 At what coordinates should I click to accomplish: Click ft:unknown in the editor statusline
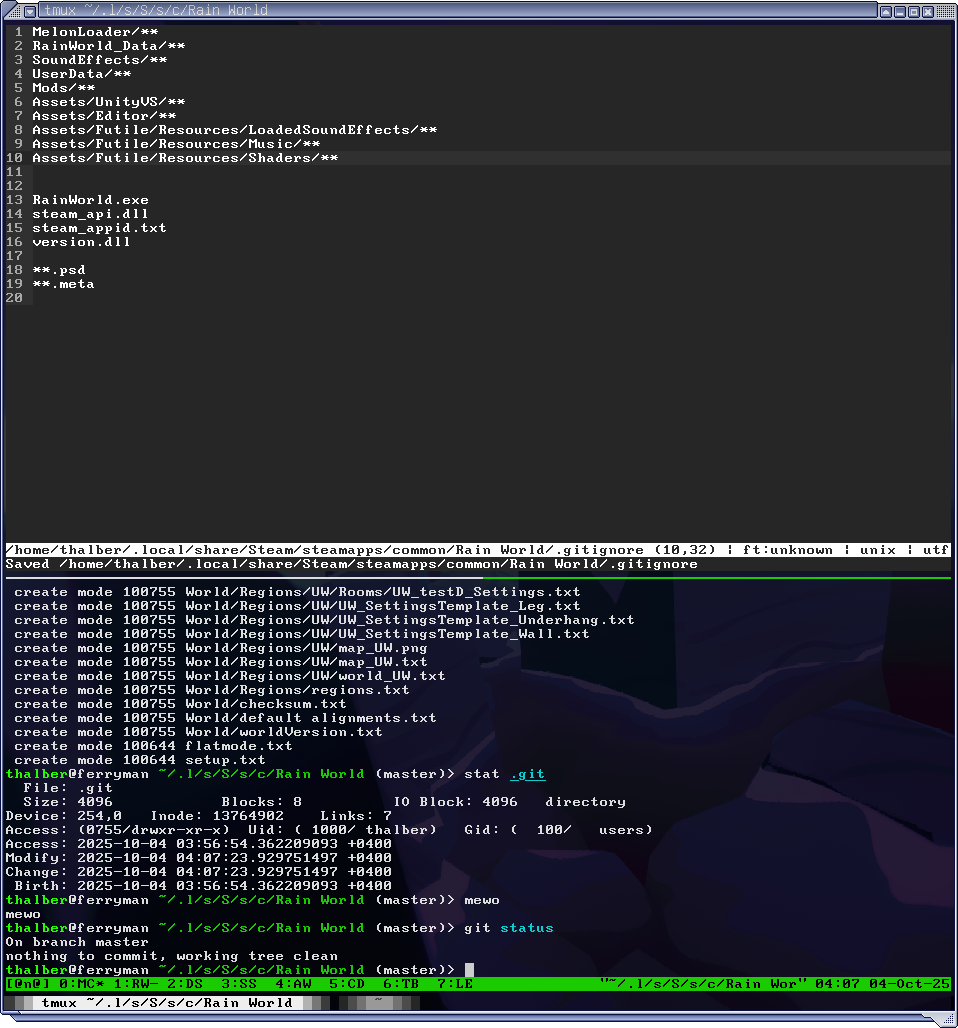pyautogui.click(x=790, y=548)
